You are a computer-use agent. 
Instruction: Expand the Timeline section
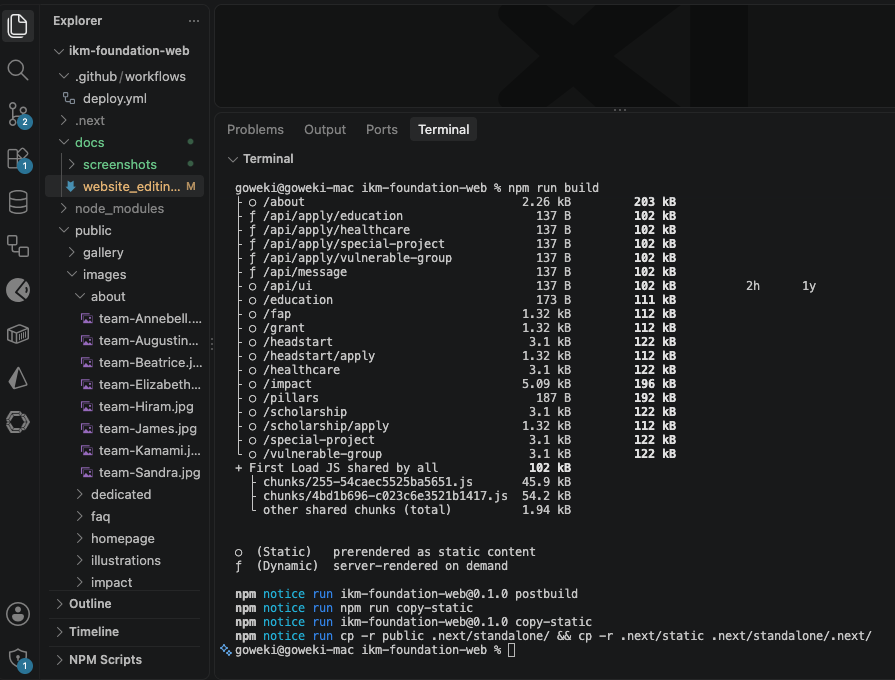59,631
